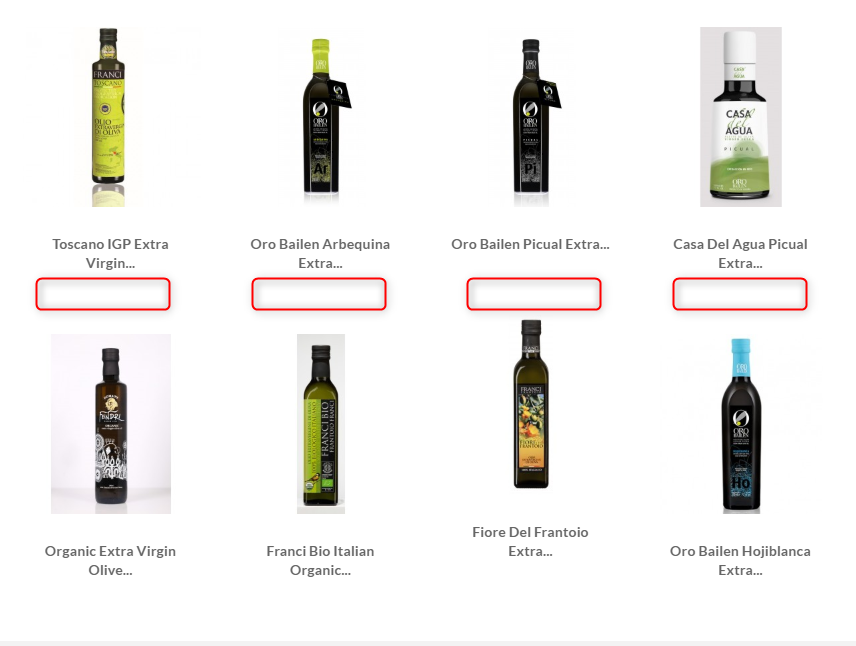Select the Fiore Del Frantoio bottle image
Image resolution: width=856 pixels, height=646 pixels.
[x=531, y=405]
